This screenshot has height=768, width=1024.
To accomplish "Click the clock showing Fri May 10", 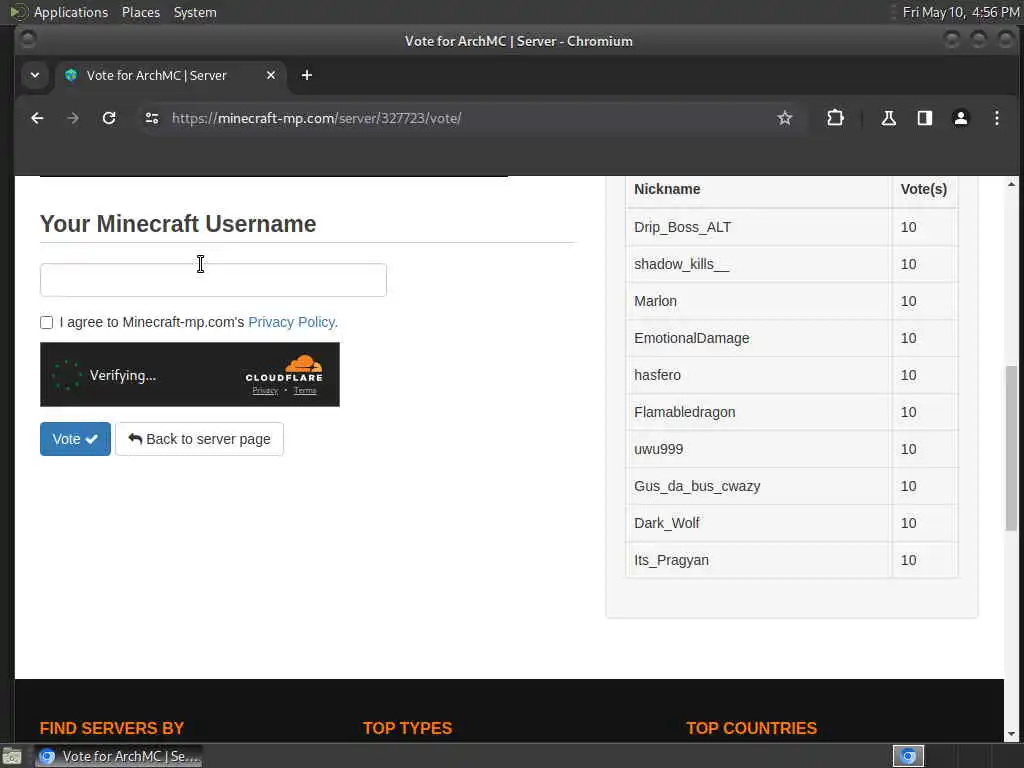I will 960,12.
